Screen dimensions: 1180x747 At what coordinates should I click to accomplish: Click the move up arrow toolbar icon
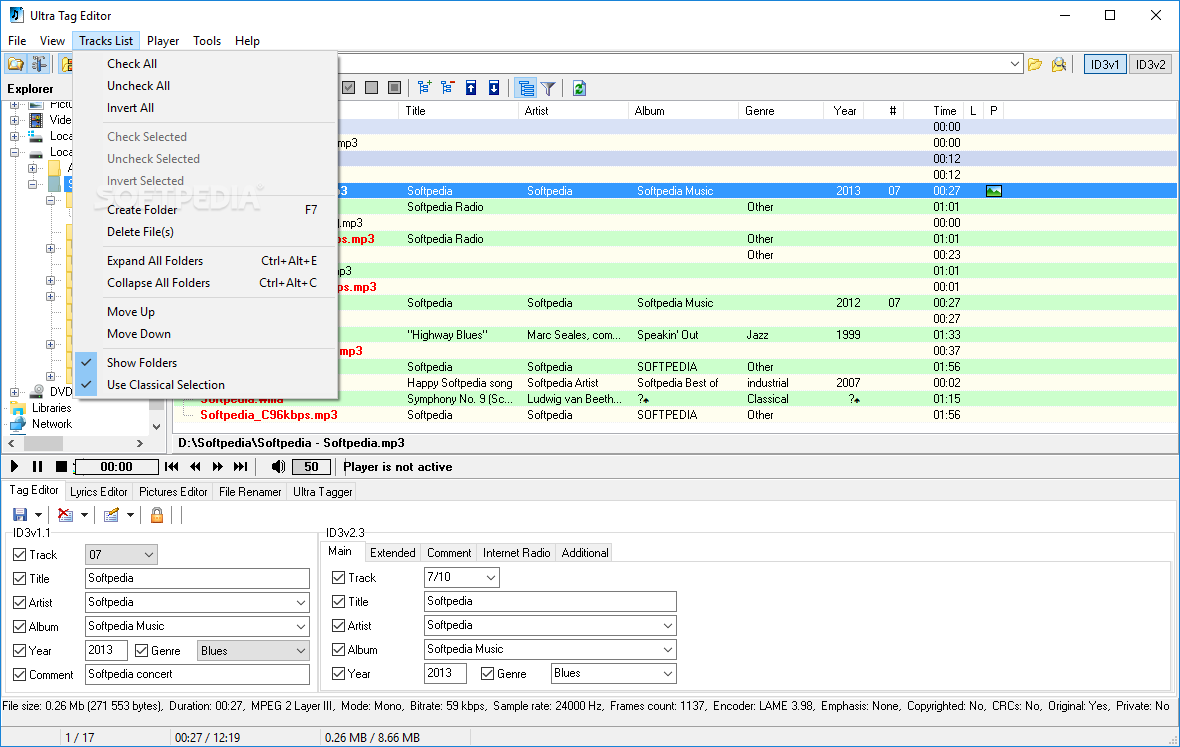point(471,88)
